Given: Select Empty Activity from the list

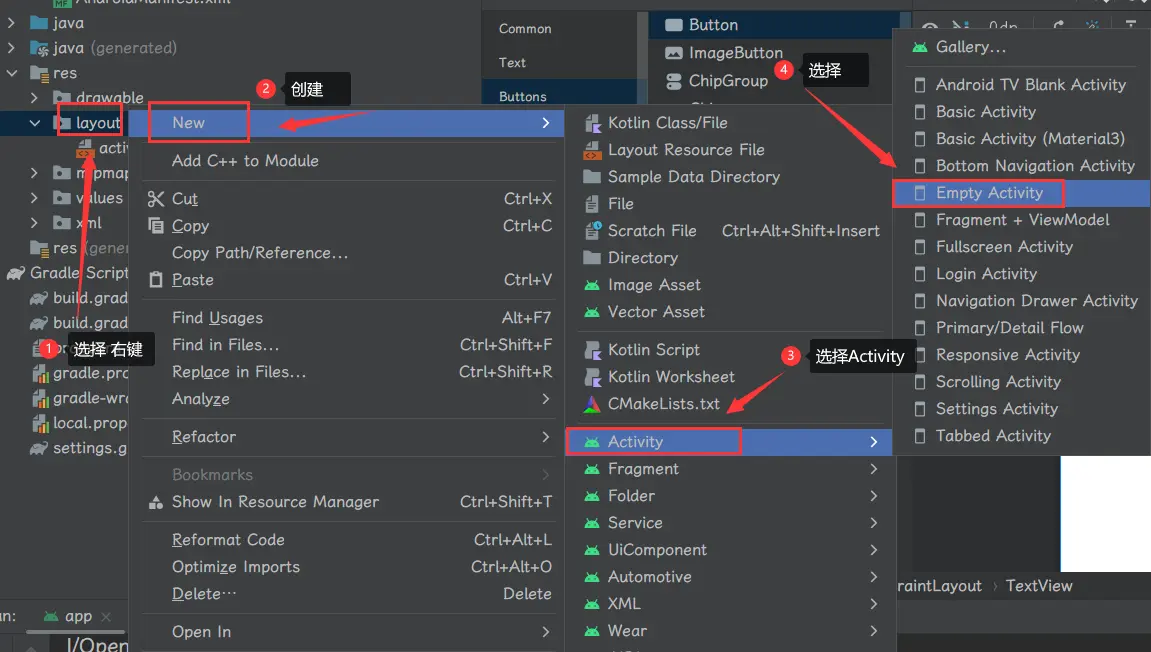Looking at the screenshot, I should click(989, 193).
